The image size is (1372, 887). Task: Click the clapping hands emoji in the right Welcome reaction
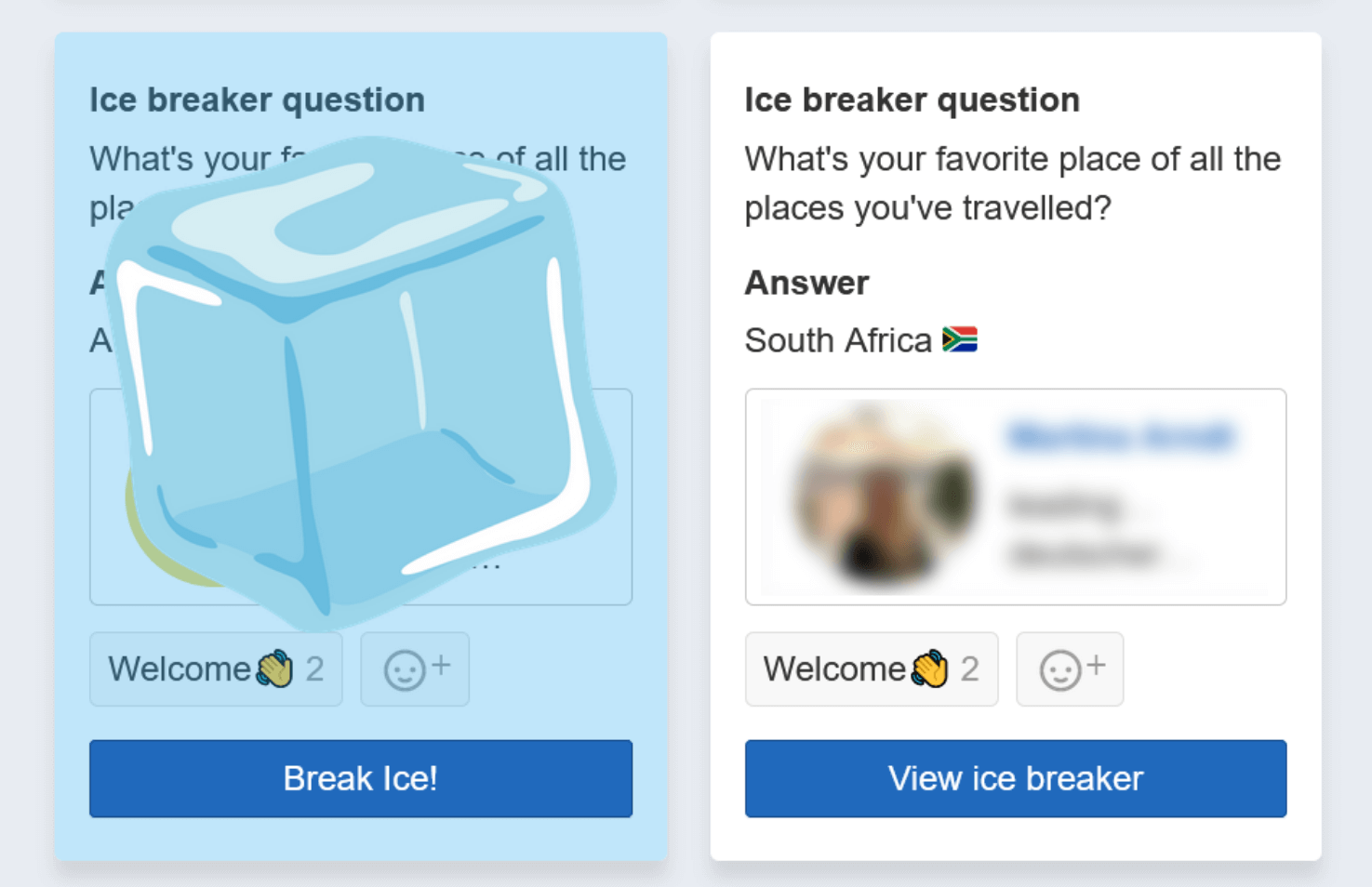tap(928, 669)
